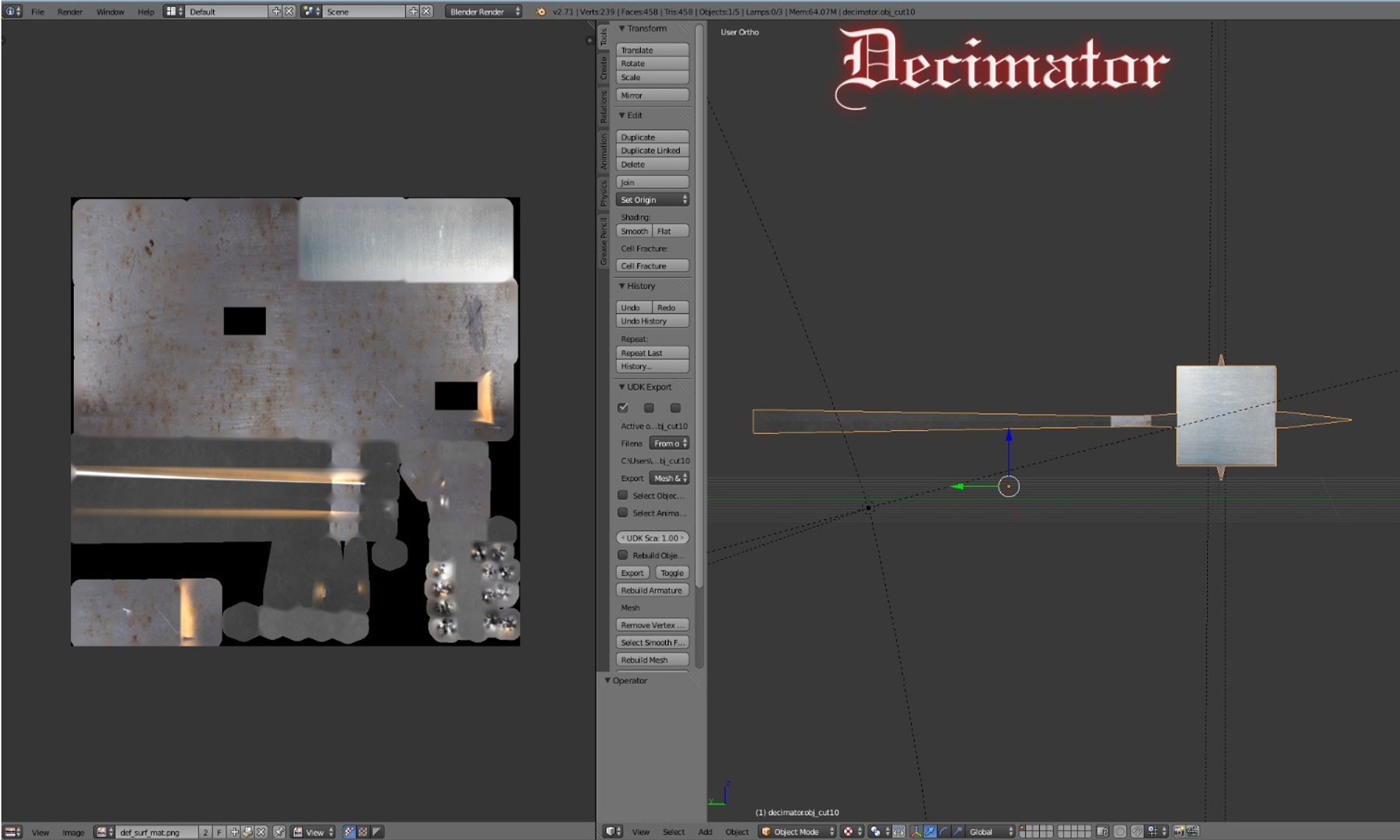Screen dimensions: 1400x840
Task: Open the File menu
Action: coord(37,12)
